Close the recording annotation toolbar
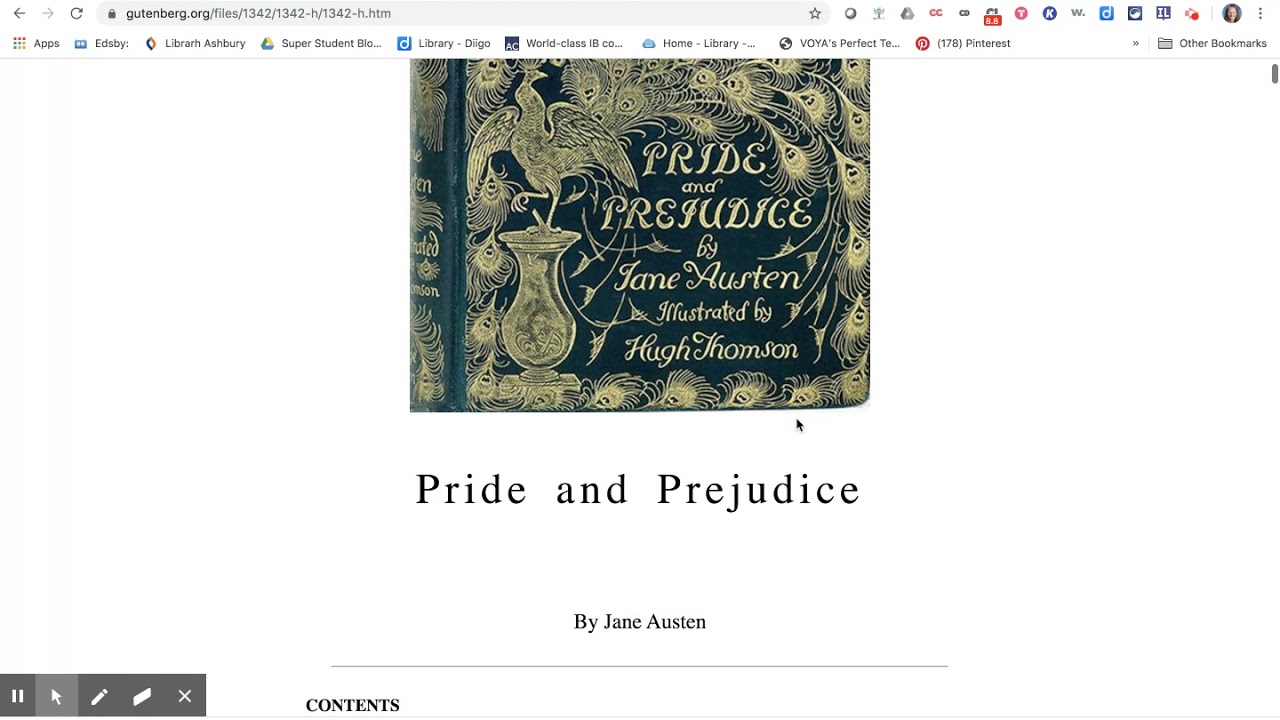 (185, 696)
